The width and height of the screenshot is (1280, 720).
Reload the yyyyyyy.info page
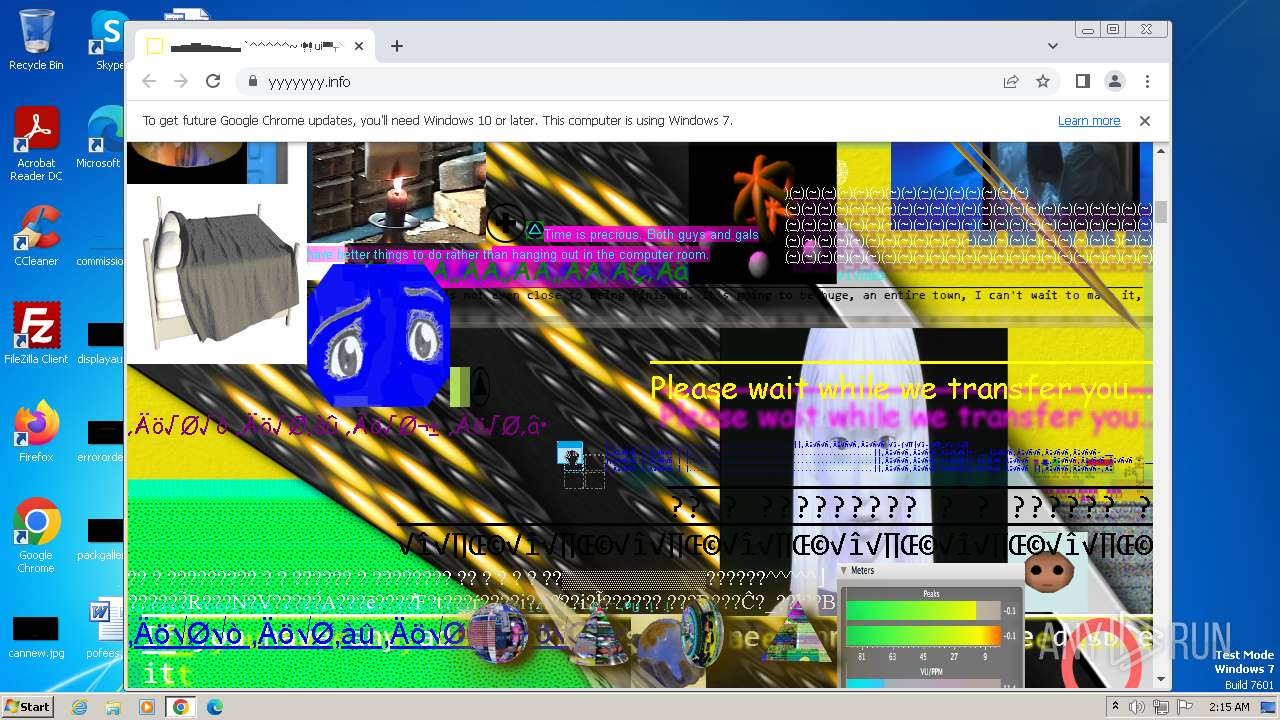(213, 82)
